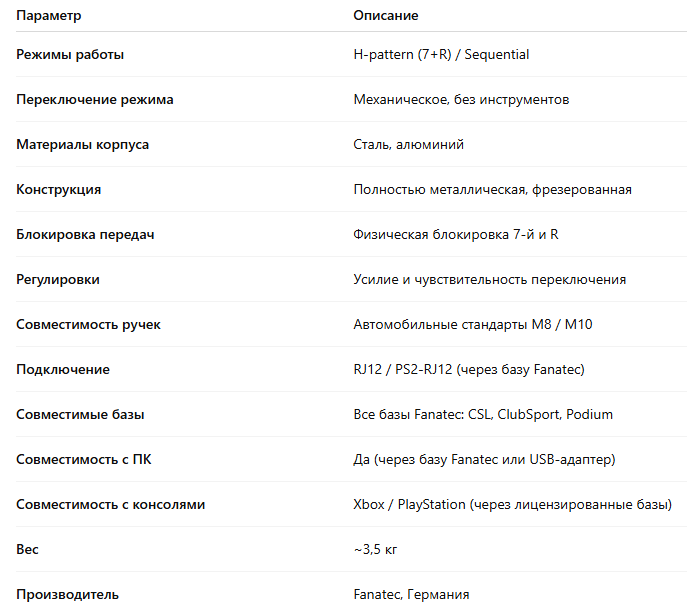Select the "Режимы работы" row label
The image size is (687, 615).
click(70, 55)
